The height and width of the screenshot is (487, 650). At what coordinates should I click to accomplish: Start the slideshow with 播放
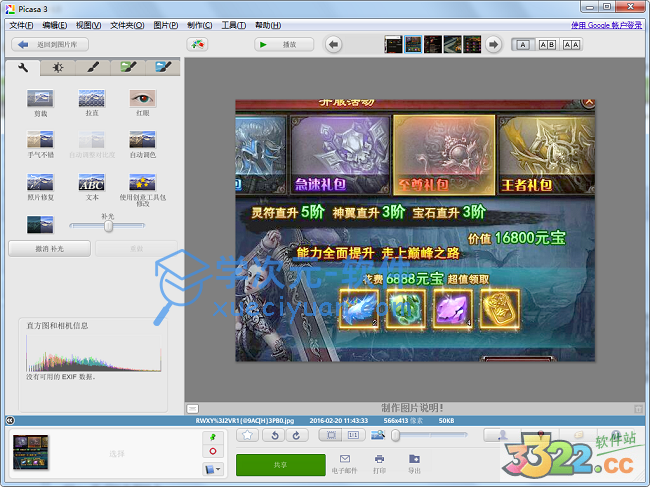(284, 44)
